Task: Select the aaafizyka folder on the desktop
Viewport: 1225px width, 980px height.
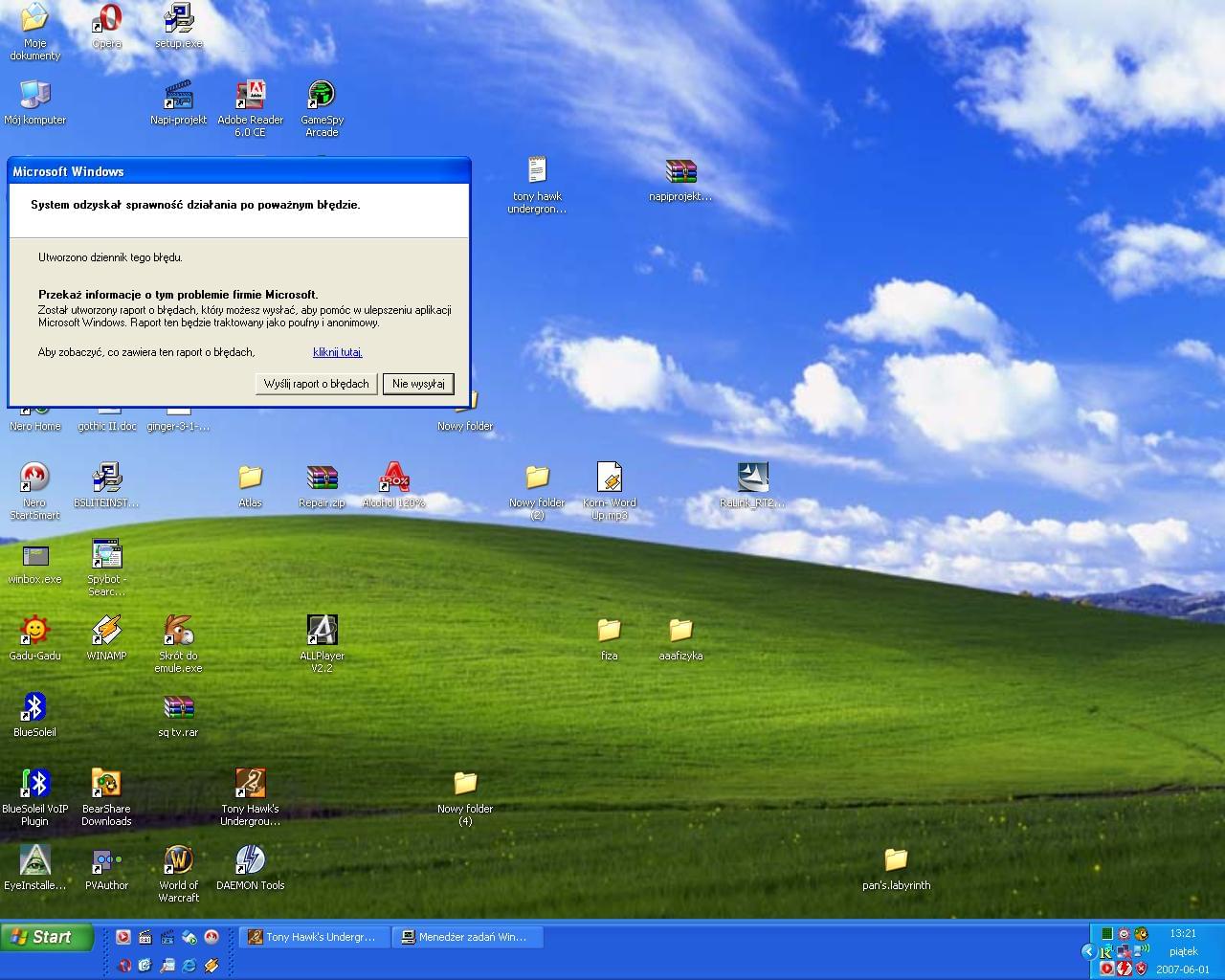Action: point(680,638)
